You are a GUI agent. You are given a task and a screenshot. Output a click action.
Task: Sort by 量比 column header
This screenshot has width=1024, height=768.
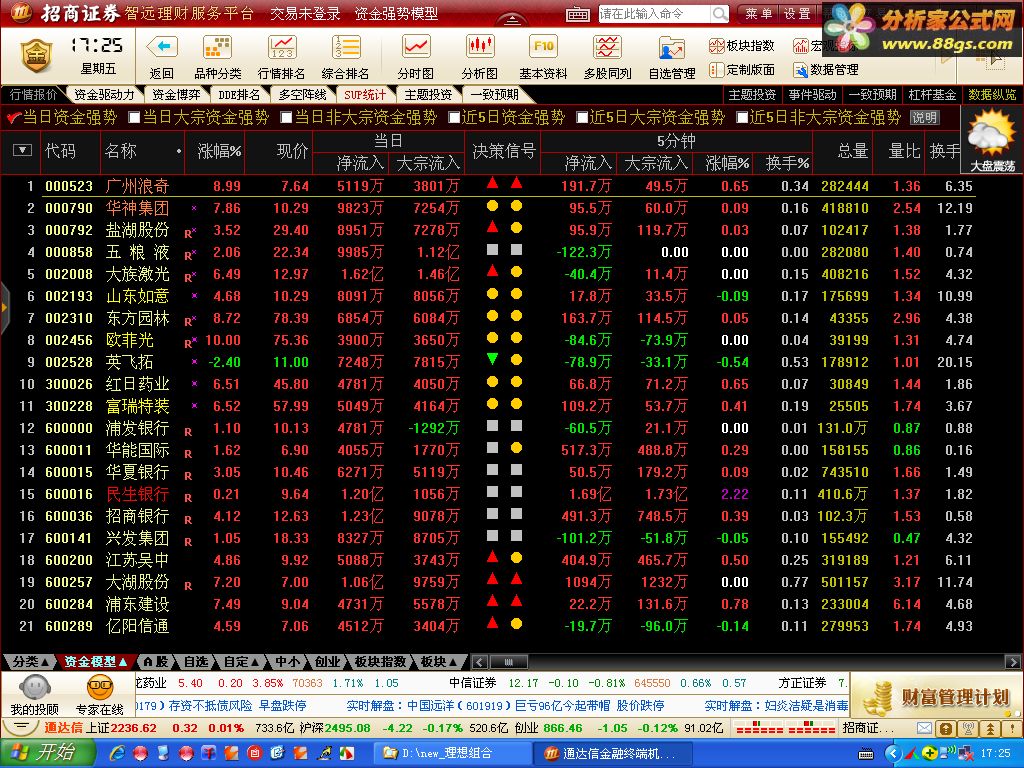[904, 152]
